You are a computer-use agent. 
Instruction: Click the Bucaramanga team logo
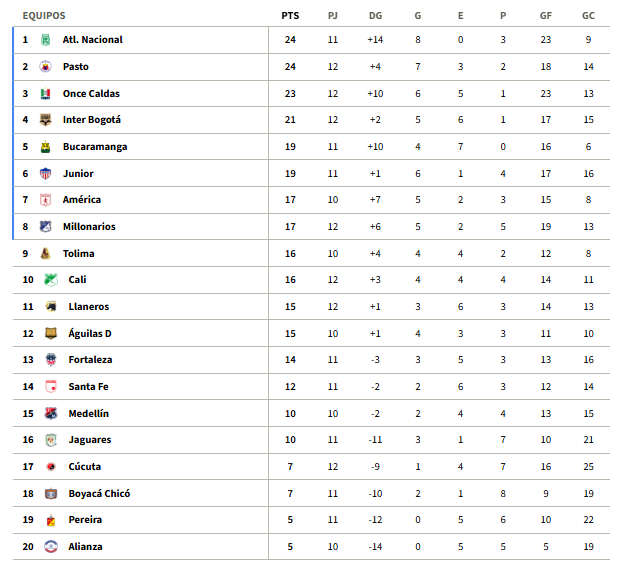[x=45, y=147]
